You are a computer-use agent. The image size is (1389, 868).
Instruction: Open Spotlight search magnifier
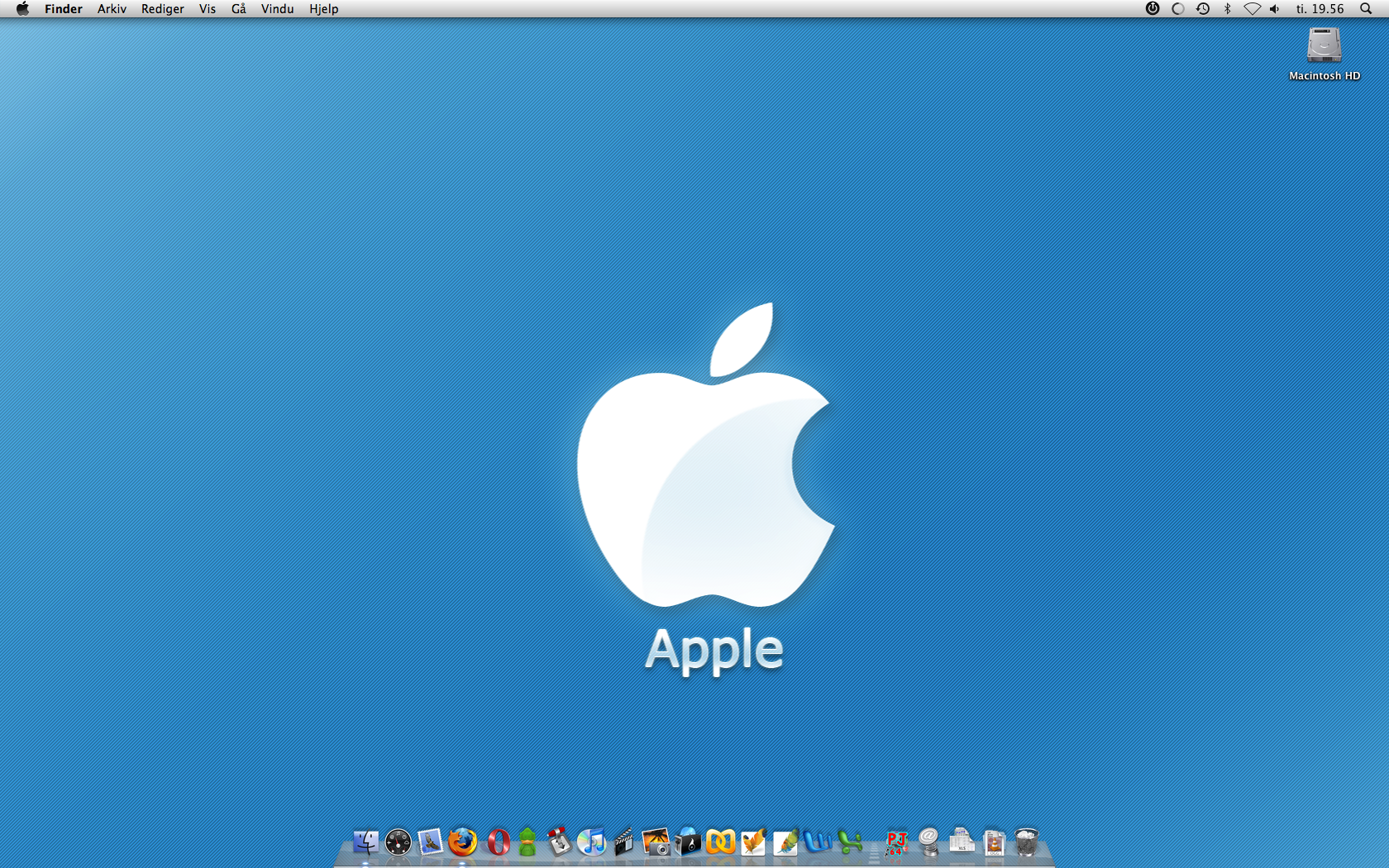click(1366, 9)
